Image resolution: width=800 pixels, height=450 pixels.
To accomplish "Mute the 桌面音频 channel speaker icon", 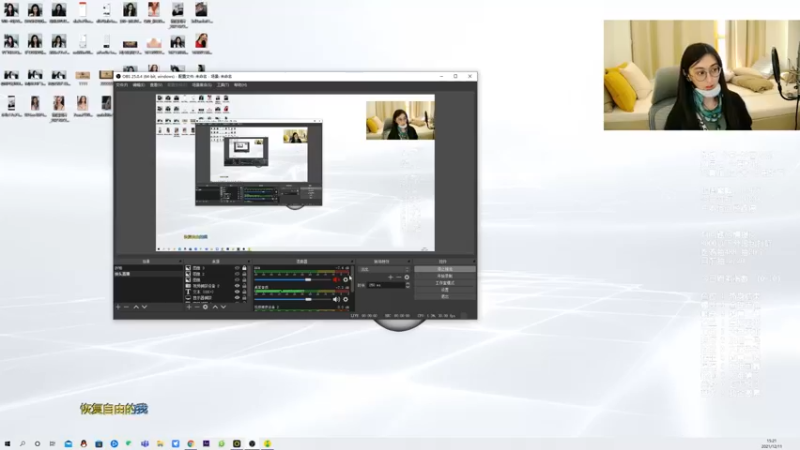I will pyautogui.click(x=336, y=299).
